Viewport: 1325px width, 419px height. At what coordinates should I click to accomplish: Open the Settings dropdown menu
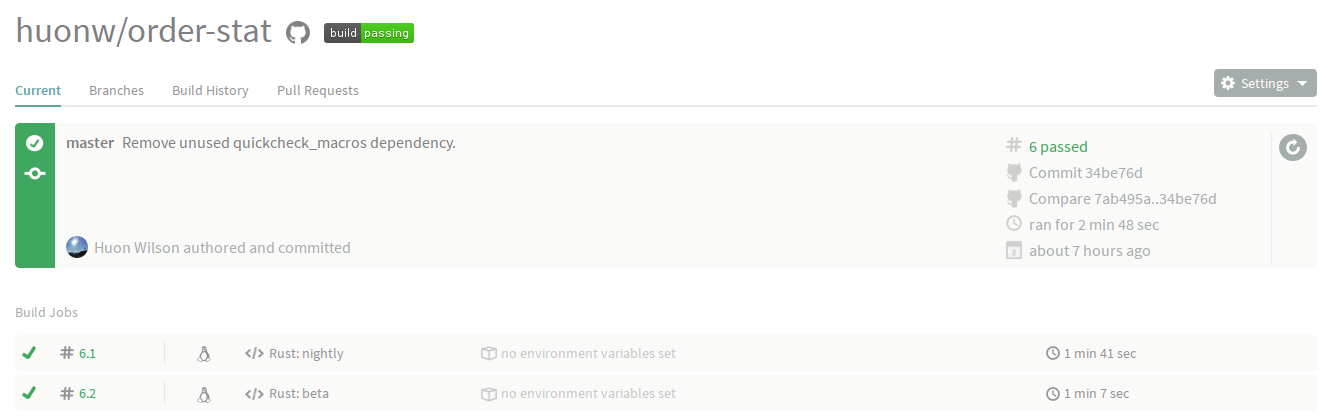1265,83
